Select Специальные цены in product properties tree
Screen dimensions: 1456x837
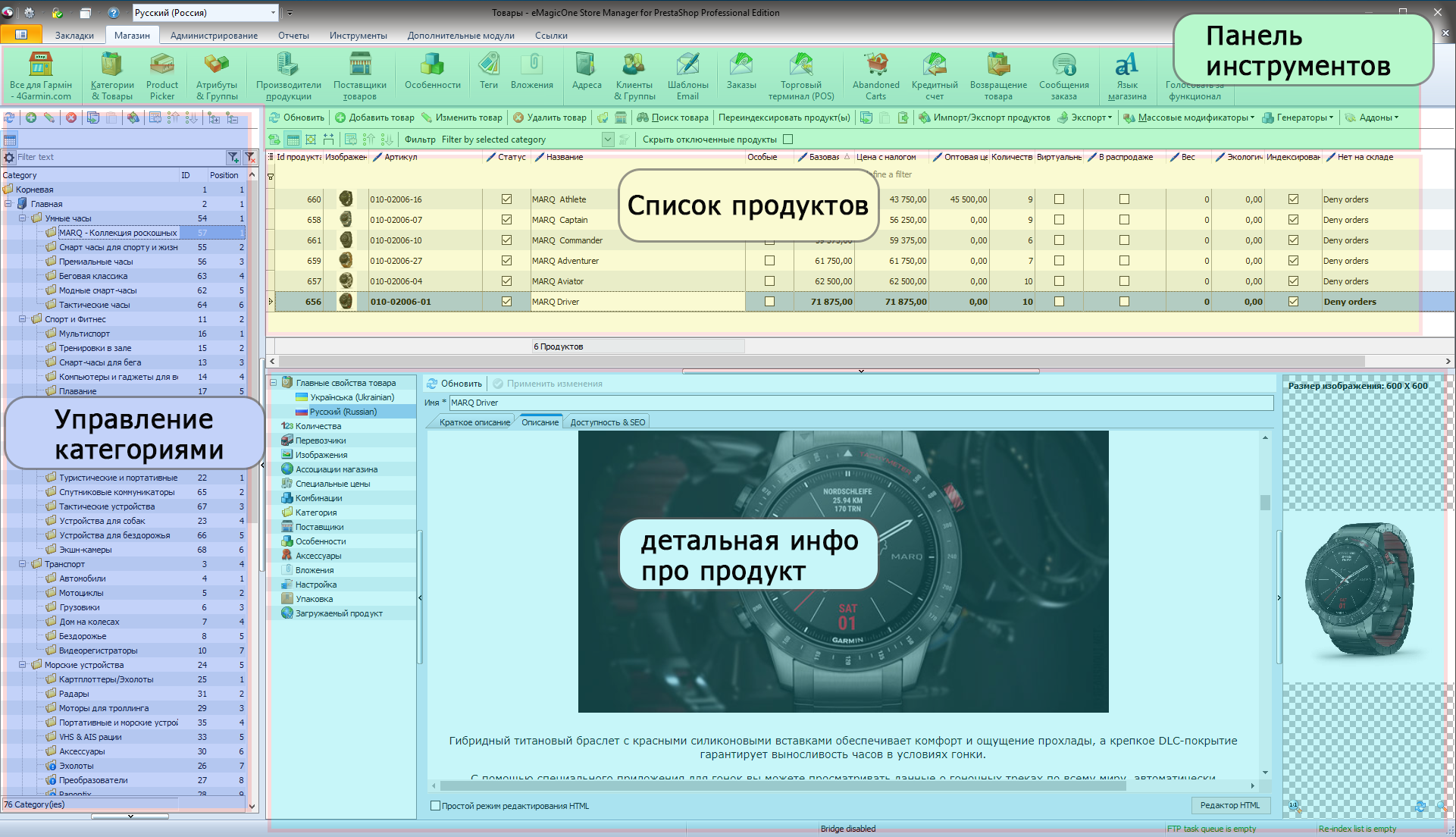point(333,484)
